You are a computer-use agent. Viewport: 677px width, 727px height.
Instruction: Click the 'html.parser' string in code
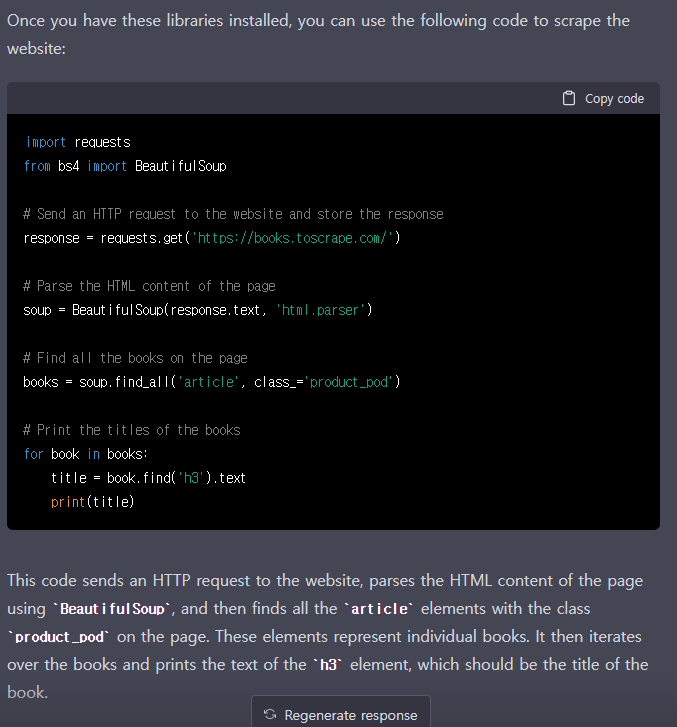coord(320,310)
